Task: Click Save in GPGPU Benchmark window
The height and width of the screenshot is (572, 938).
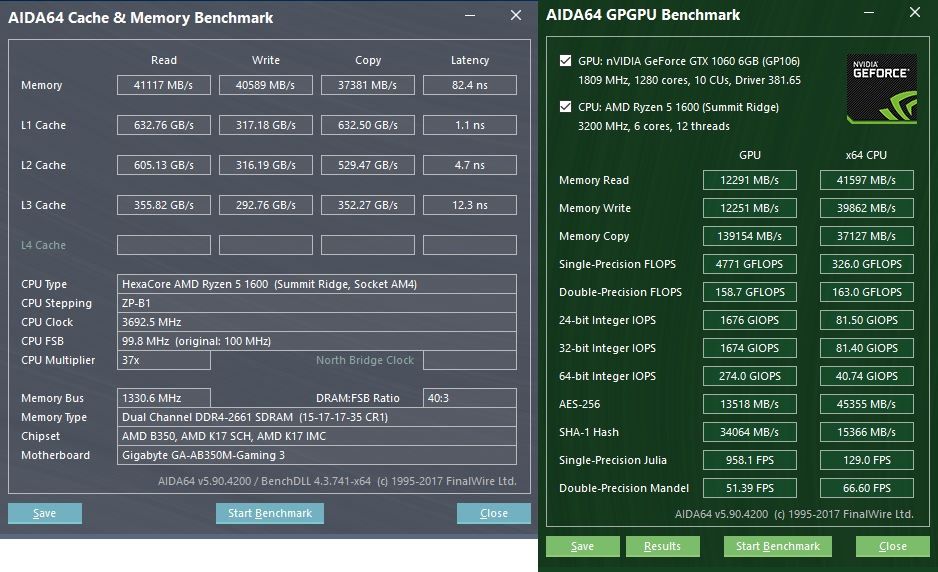Action: (x=583, y=546)
